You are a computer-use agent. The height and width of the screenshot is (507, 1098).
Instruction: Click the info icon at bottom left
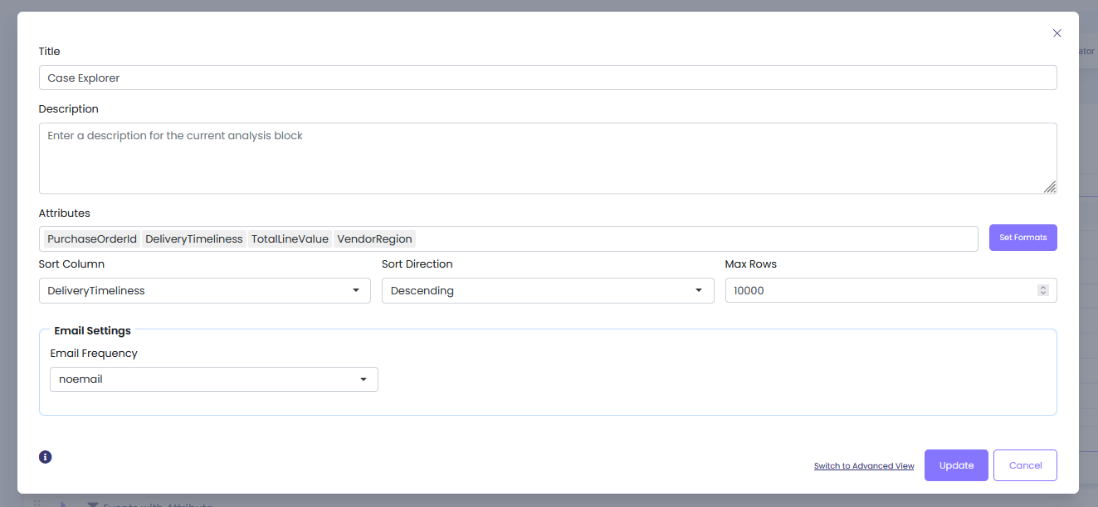coord(45,457)
